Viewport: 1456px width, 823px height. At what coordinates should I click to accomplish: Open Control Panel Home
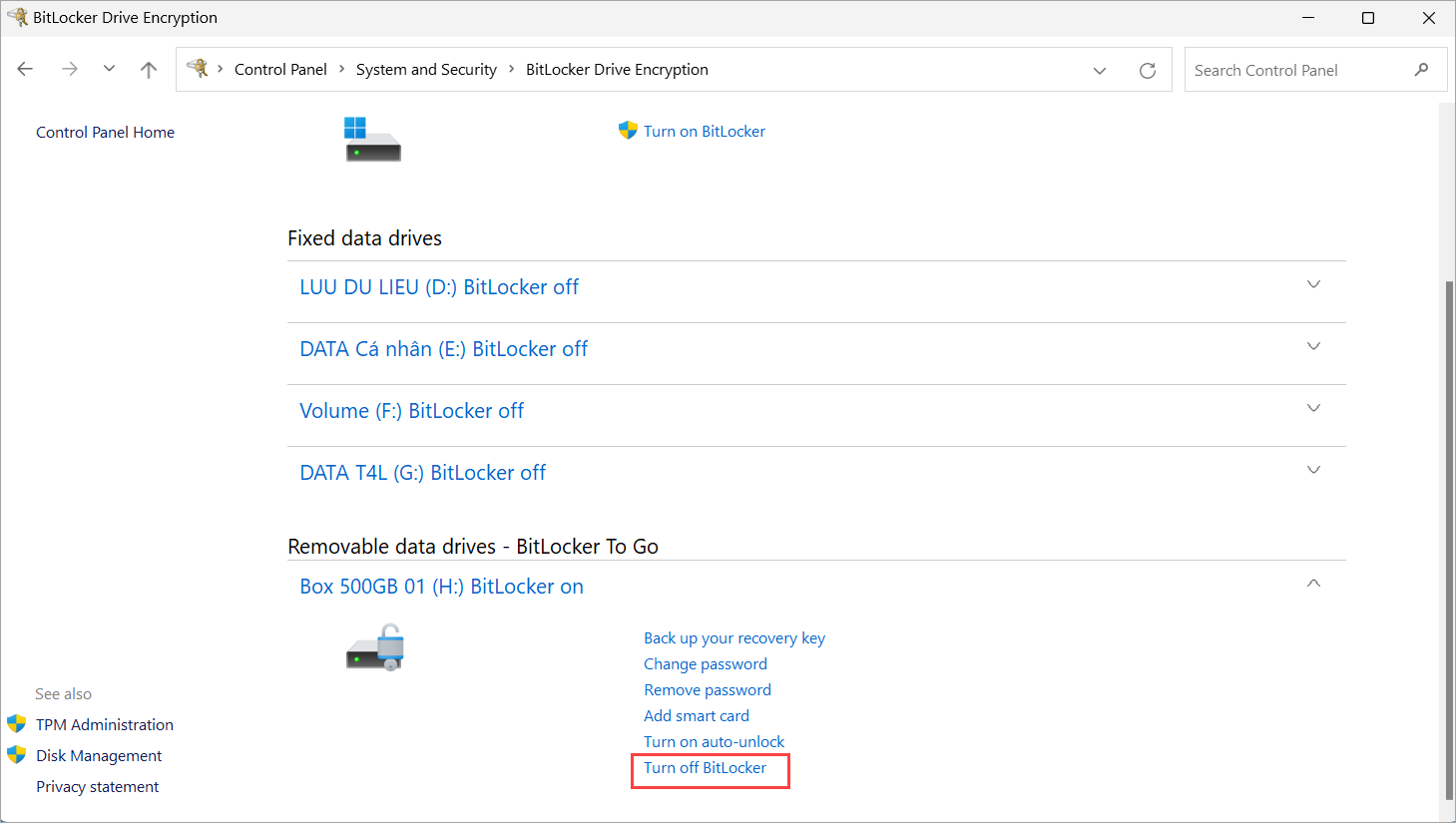tap(105, 132)
